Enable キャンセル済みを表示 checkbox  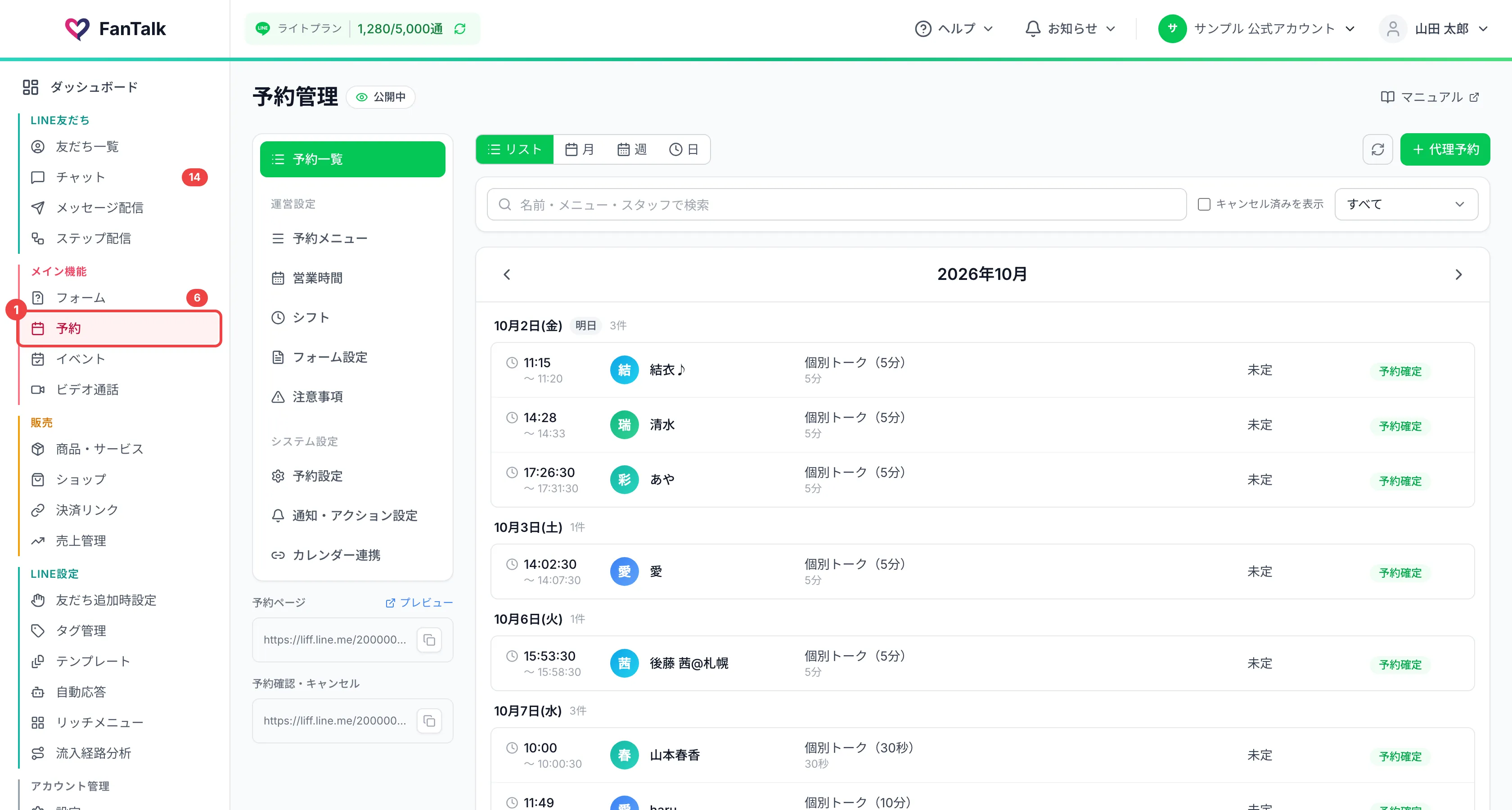[x=1204, y=204]
